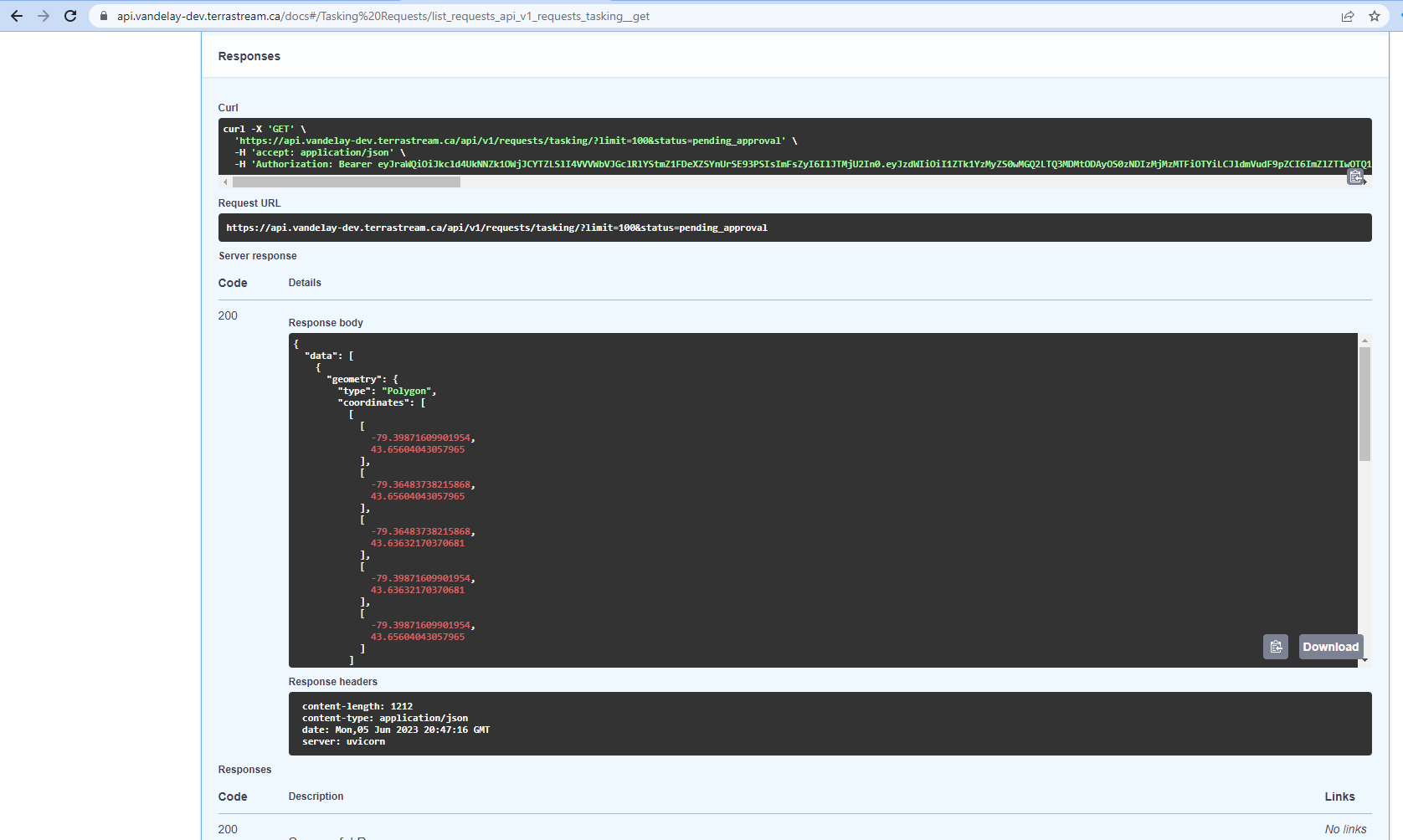
Task: Click the date response header line
Action: point(396,730)
